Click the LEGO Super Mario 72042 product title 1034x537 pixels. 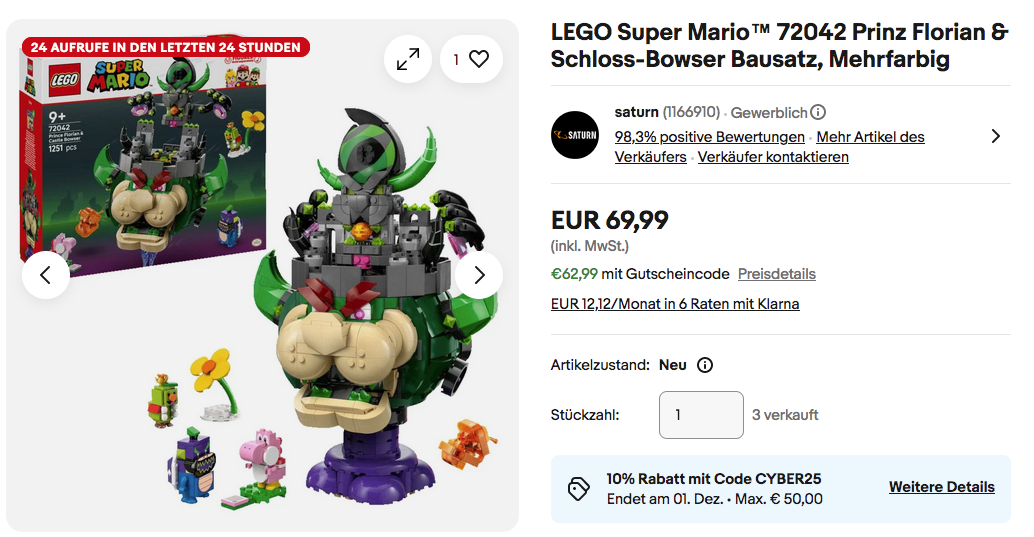tap(779, 46)
